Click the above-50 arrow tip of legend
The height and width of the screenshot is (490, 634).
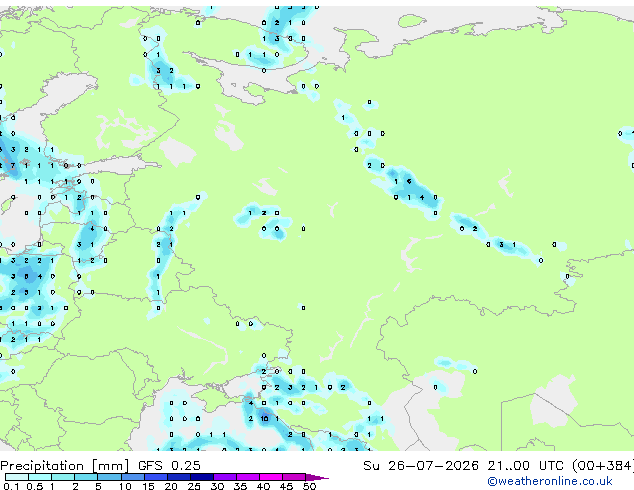(x=317, y=477)
